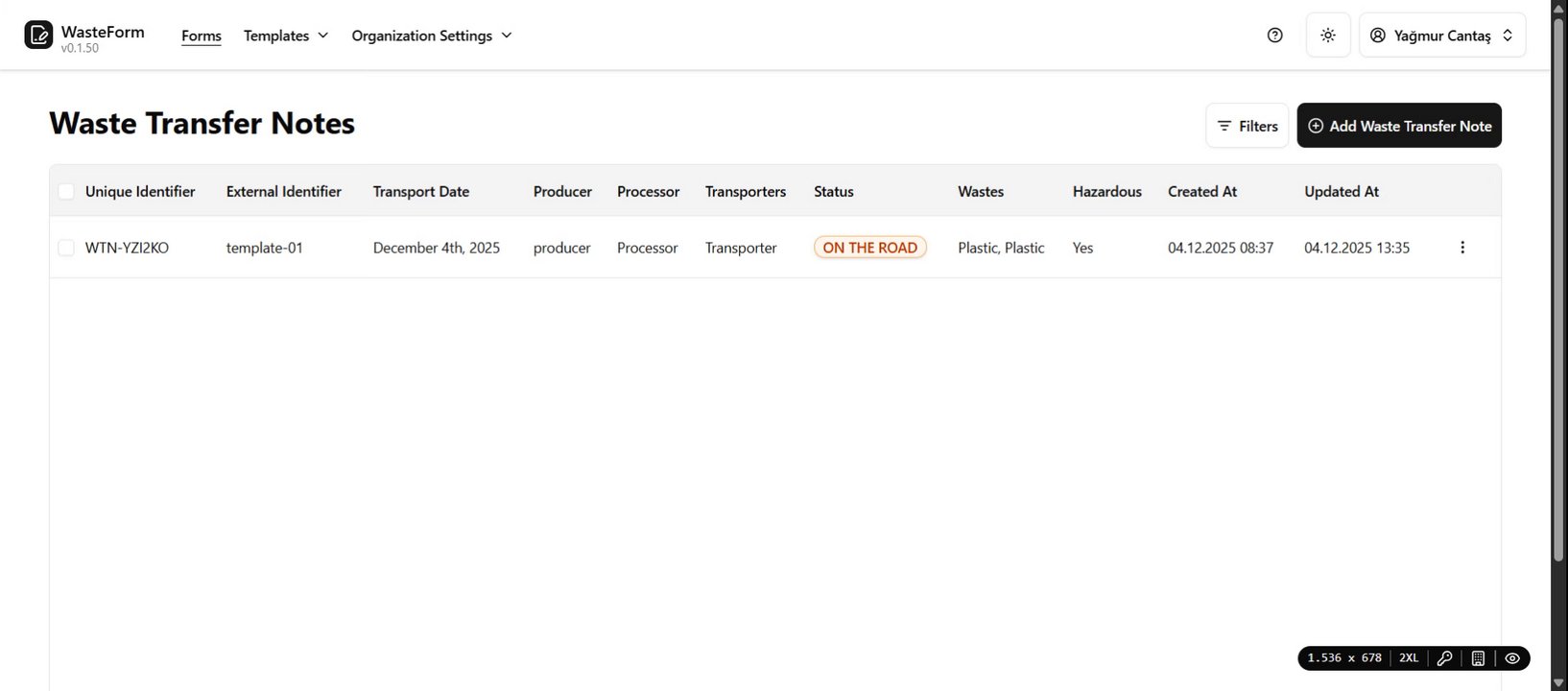This screenshot has width=1568, height=691.
Task: Check the select-all checkbox in table header
Action: (x=66, y=192)
